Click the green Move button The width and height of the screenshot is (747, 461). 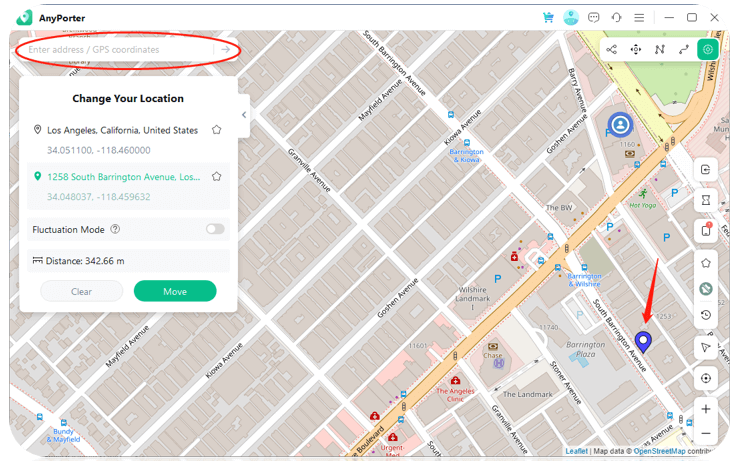[x=175, y=291]
